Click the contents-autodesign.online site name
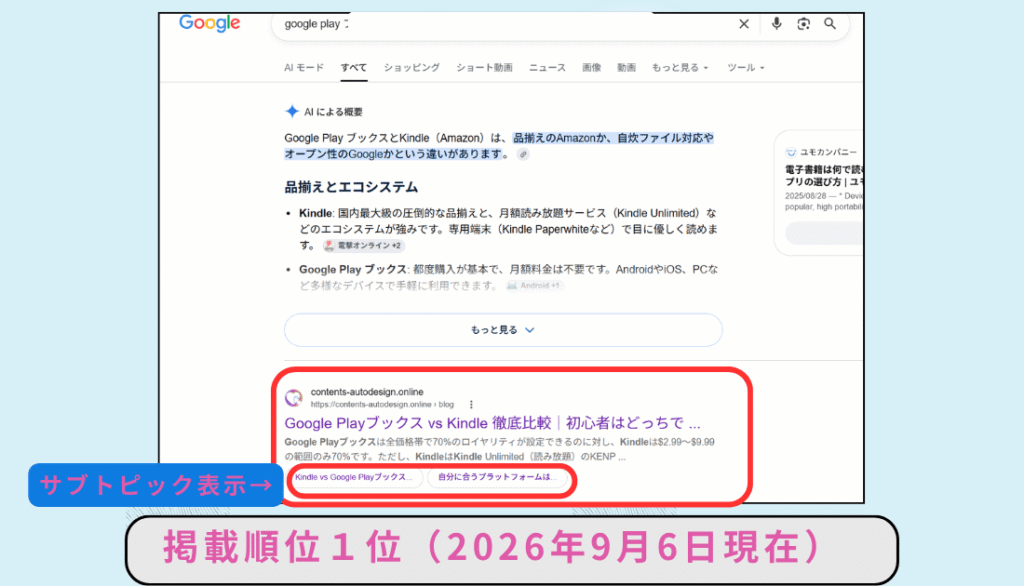The height and width of the screenshot is (586, 1024). (367, 392)
